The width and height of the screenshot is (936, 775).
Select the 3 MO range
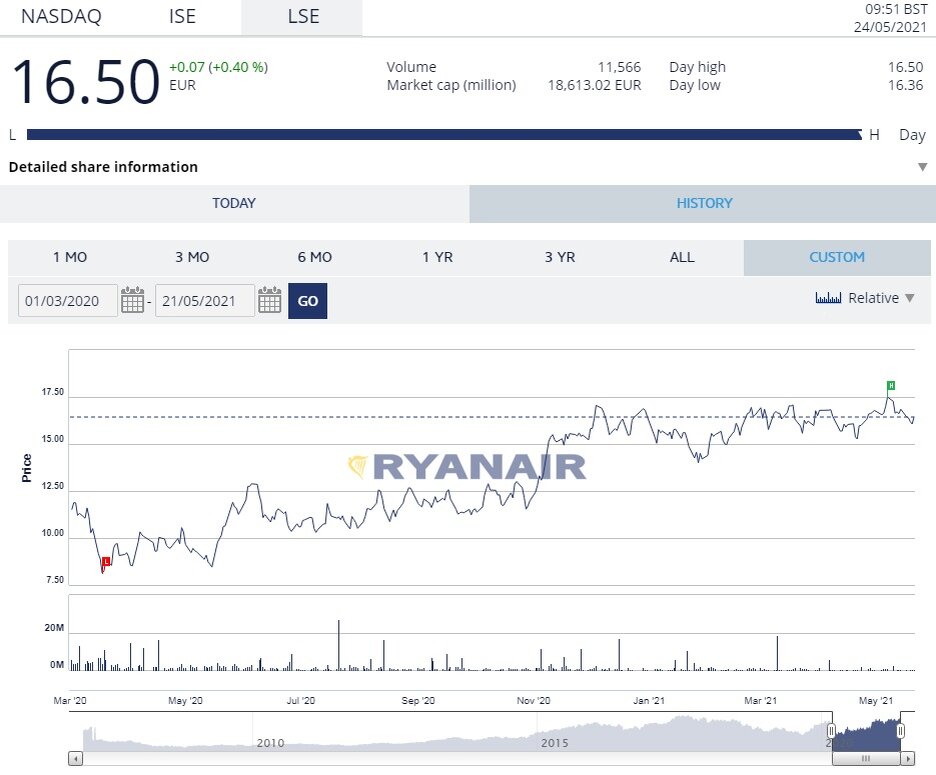click(192, 257)
